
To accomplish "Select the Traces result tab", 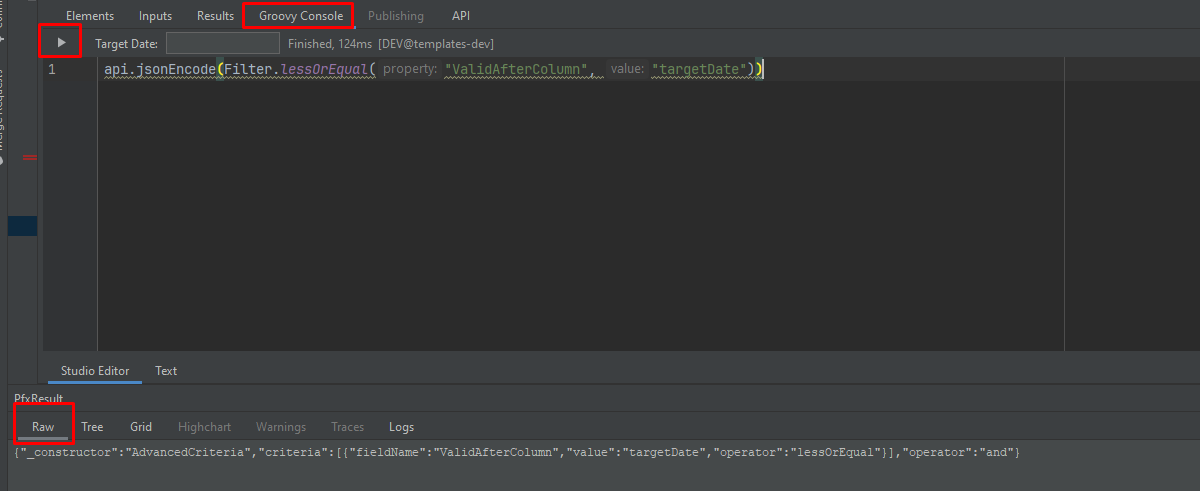I will (347, 427).
